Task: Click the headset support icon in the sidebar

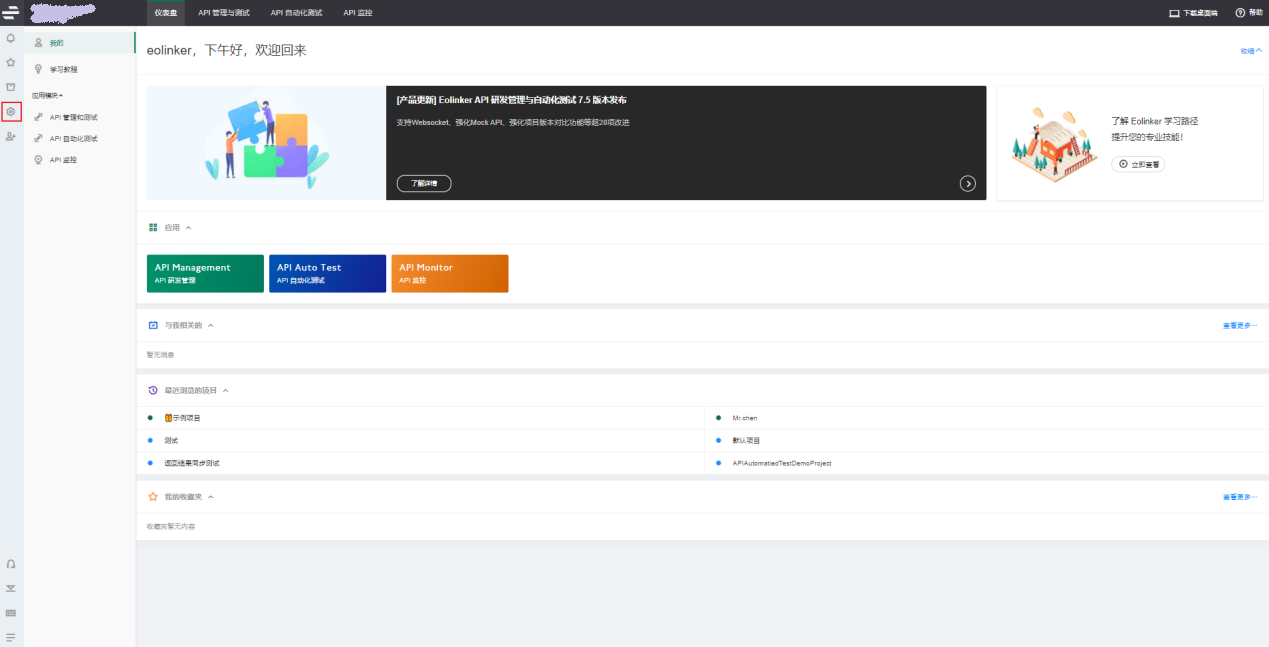Action: point(11,564)
